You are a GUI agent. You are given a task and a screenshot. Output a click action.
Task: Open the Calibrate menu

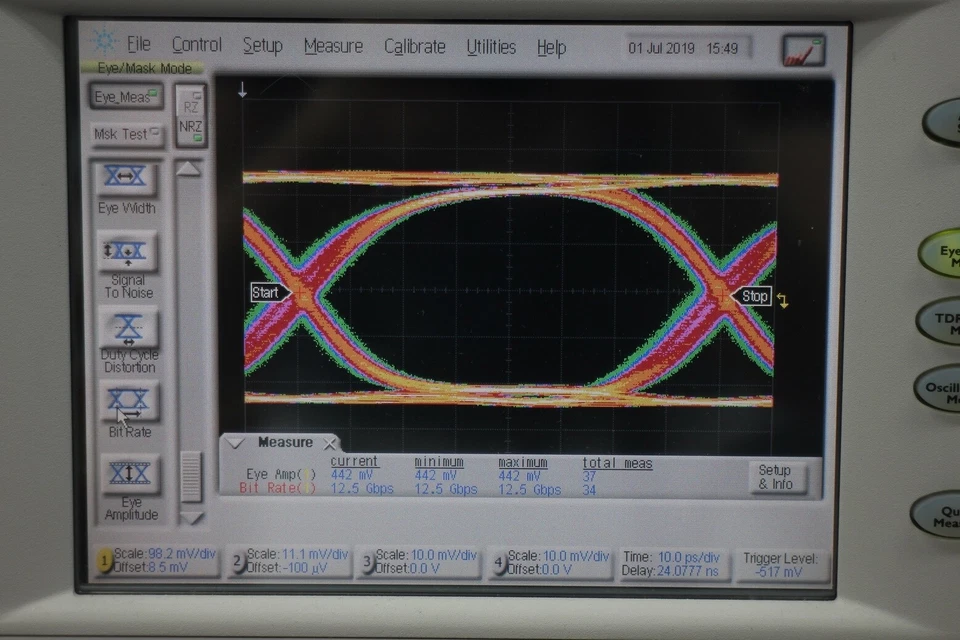tap(415, 47)
